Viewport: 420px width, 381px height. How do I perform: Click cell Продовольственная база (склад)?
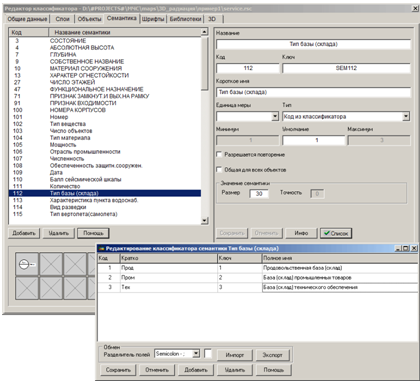pyautogui.click(x=340, y=268)
